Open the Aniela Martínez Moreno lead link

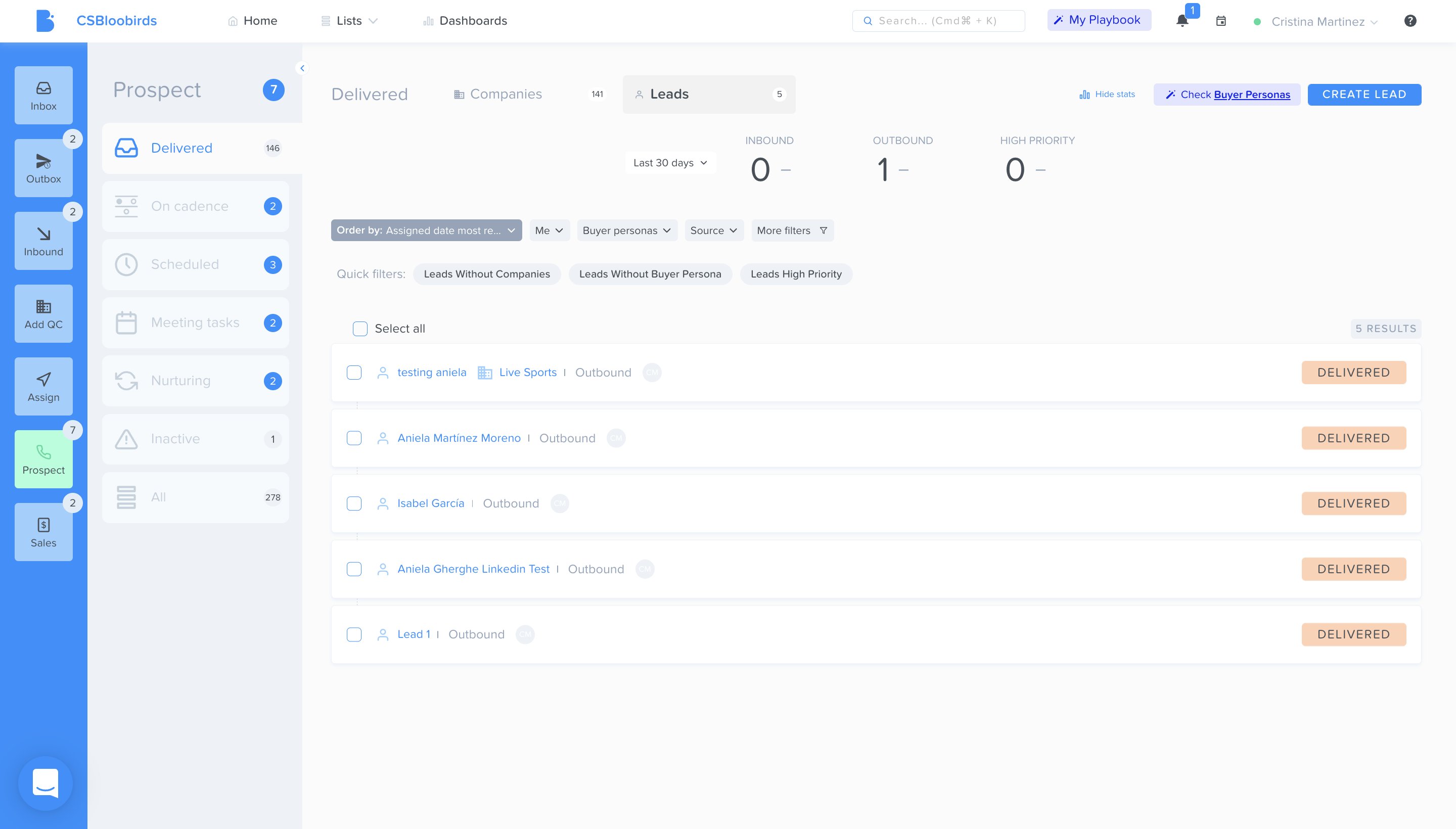point(459,438)
